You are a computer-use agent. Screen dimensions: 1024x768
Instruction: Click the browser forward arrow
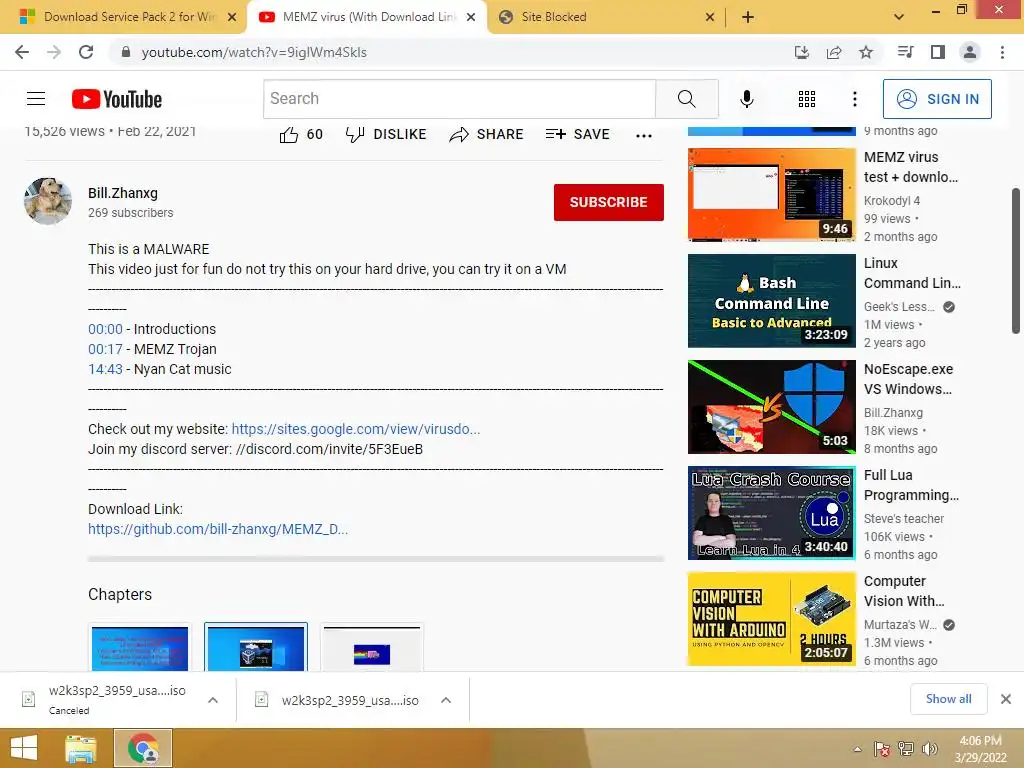pyautogui.click(x=54, y=52)
